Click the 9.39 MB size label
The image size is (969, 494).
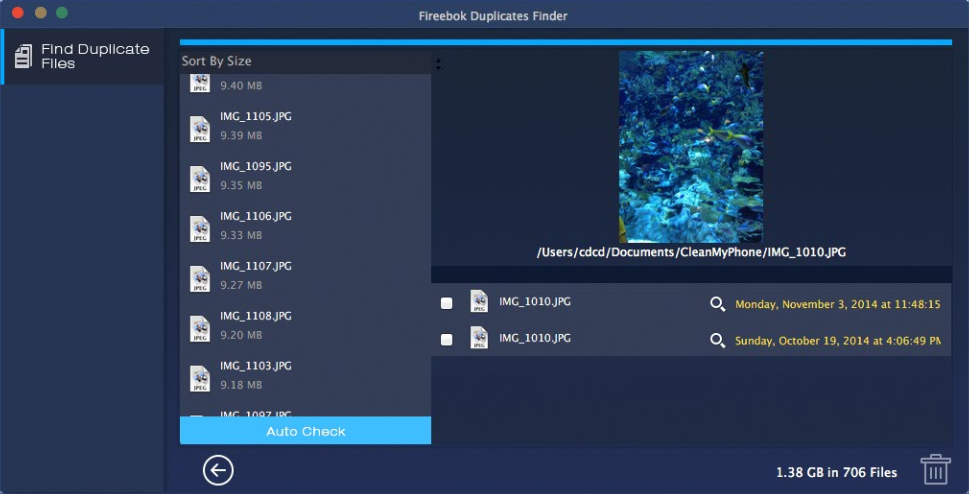click(x=241, y=135)
